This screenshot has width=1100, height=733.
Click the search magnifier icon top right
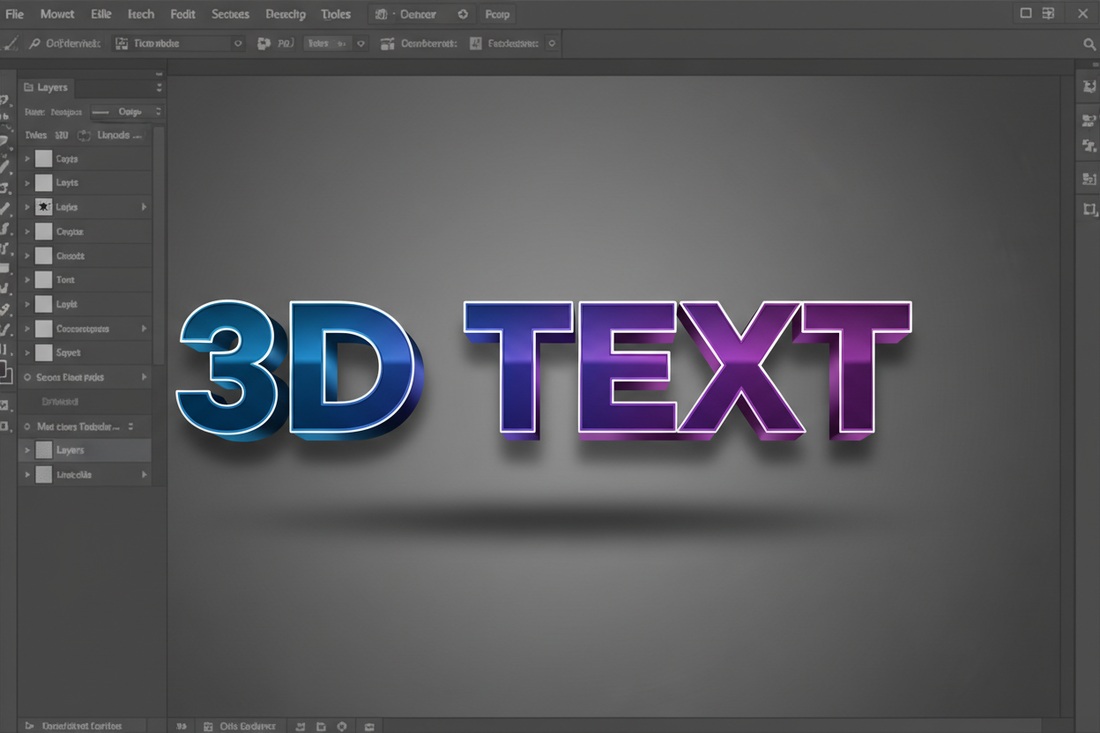(1088, 44)
